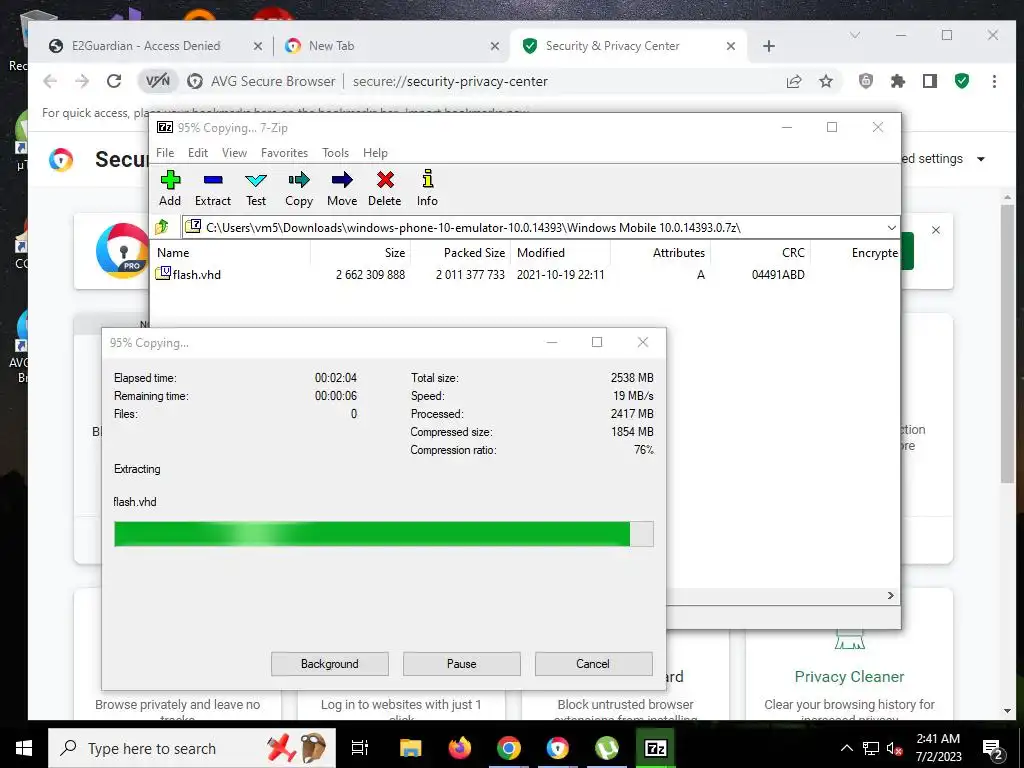The image size is (1024, 768).
Task: Click the Info toolbar icon
Action: 428,188
